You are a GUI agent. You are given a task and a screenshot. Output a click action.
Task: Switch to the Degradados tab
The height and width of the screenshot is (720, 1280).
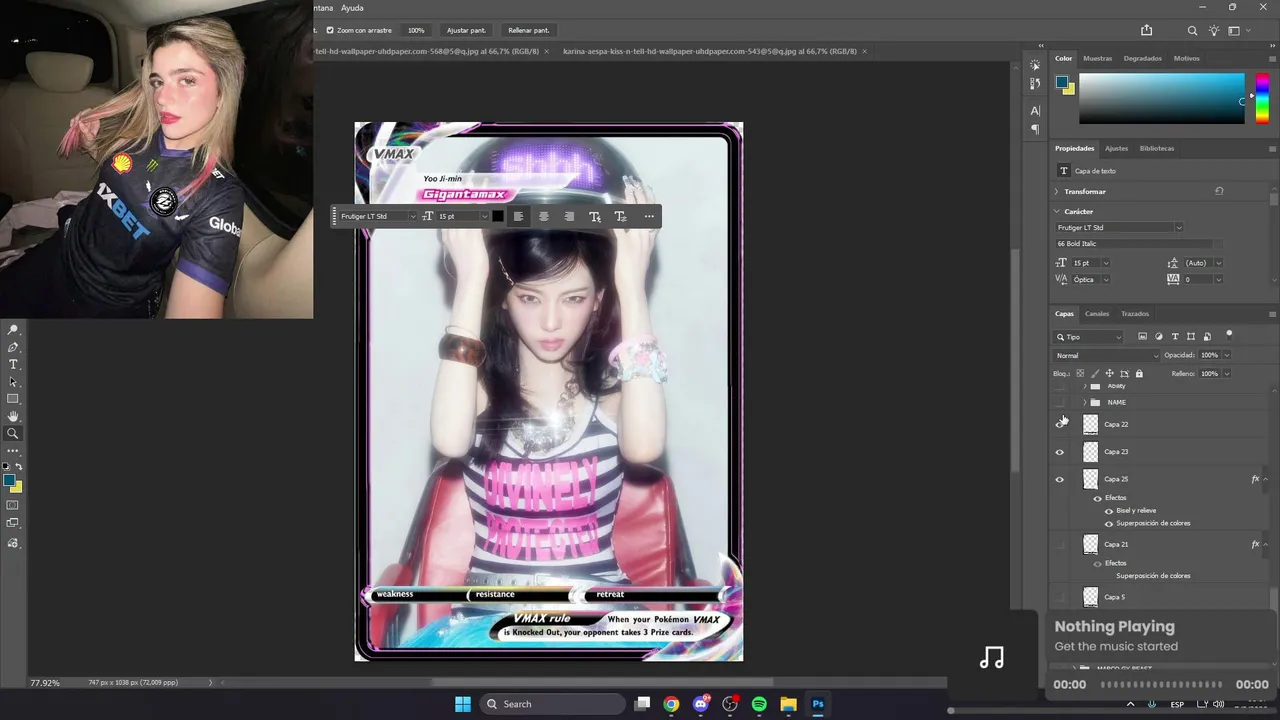(1142, 58)
